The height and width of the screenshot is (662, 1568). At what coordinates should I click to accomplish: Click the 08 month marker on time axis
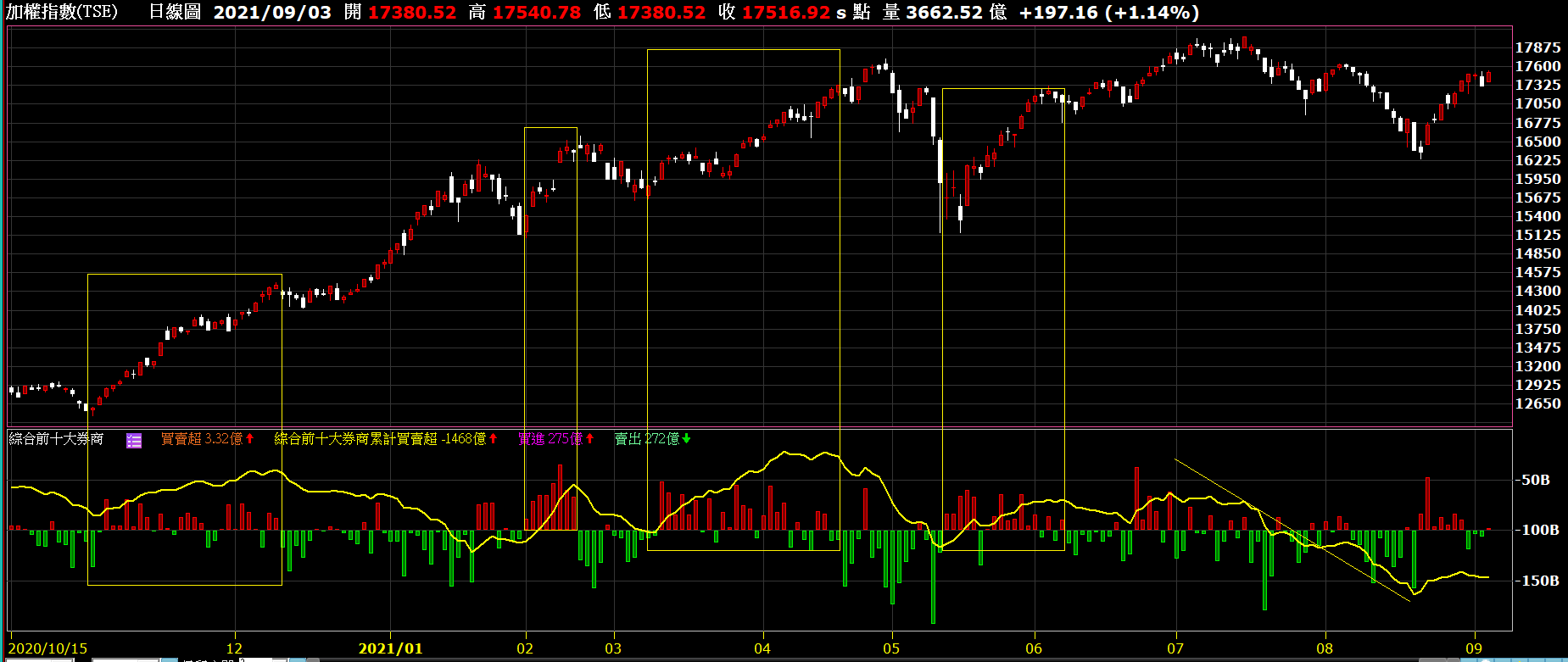pyautogui.click(x=1325, y=648)
